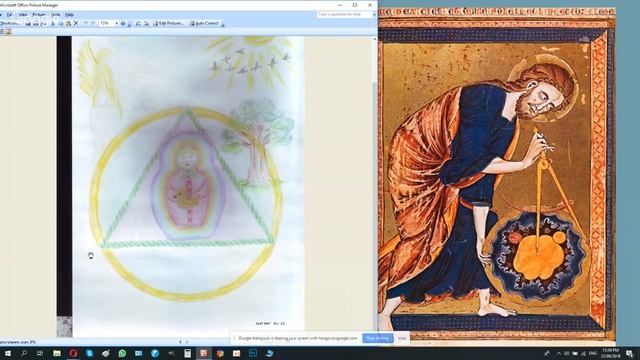The height and width of the screenshot is (360, 640).
Task: Go to the next picture arrow
Action: (x=187, y=342)
